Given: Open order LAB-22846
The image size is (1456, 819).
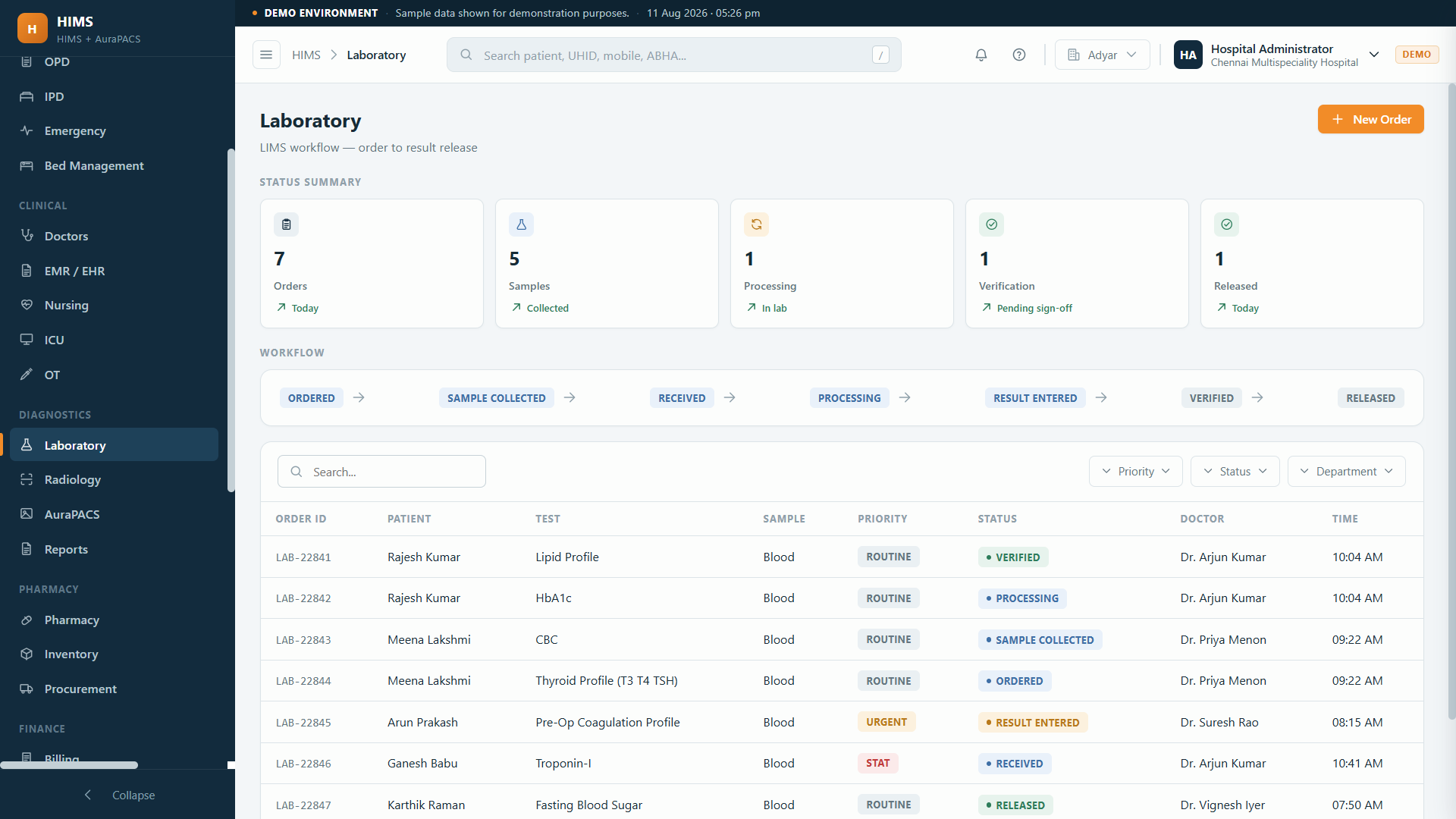Looking at the screenshot, I should (x=303, y=764).
